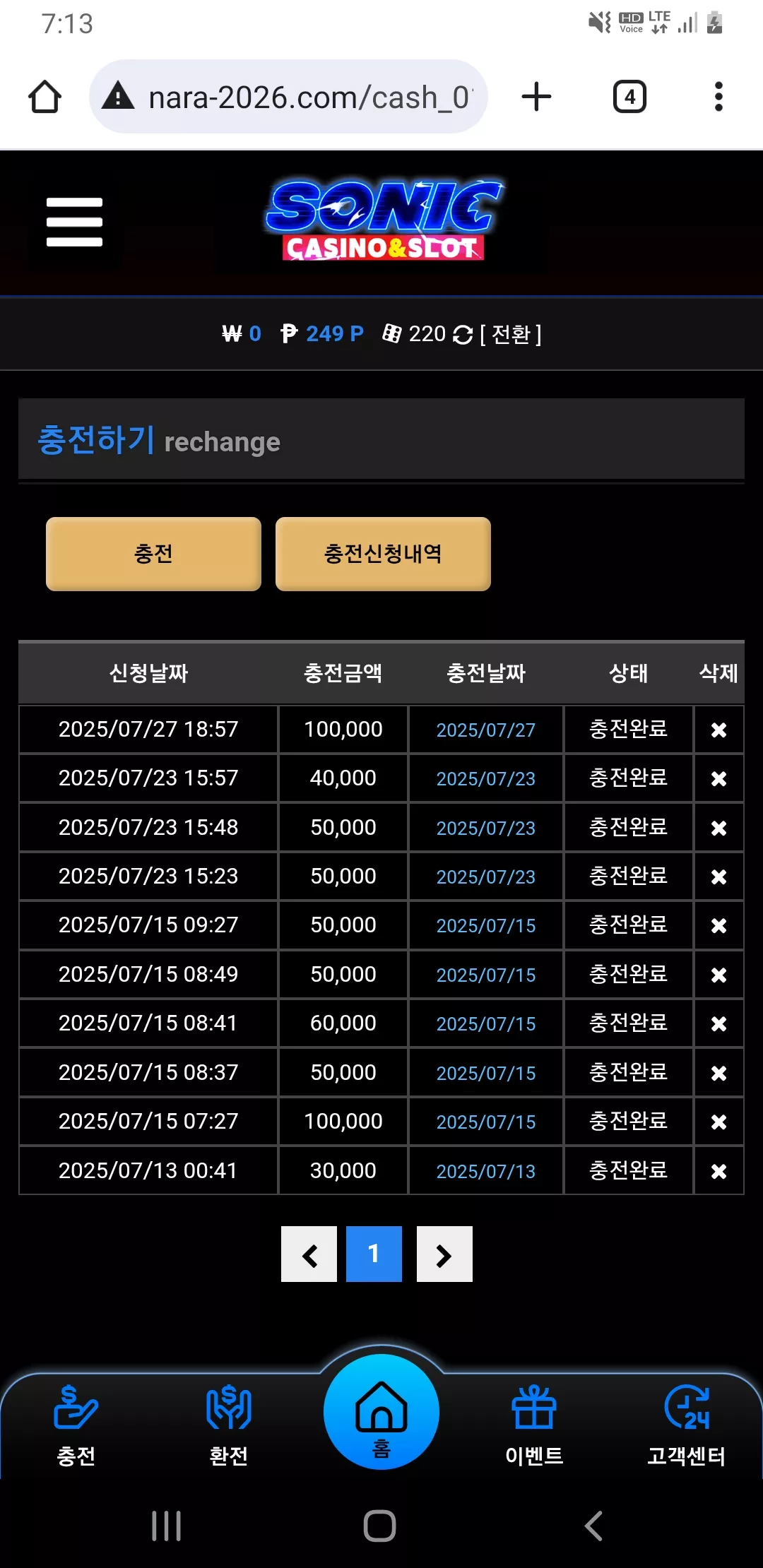Viewport: 763px width, 1568px height.
Task: Select the 충전신청내역 tab button
Action: click(x=383, y=554)
